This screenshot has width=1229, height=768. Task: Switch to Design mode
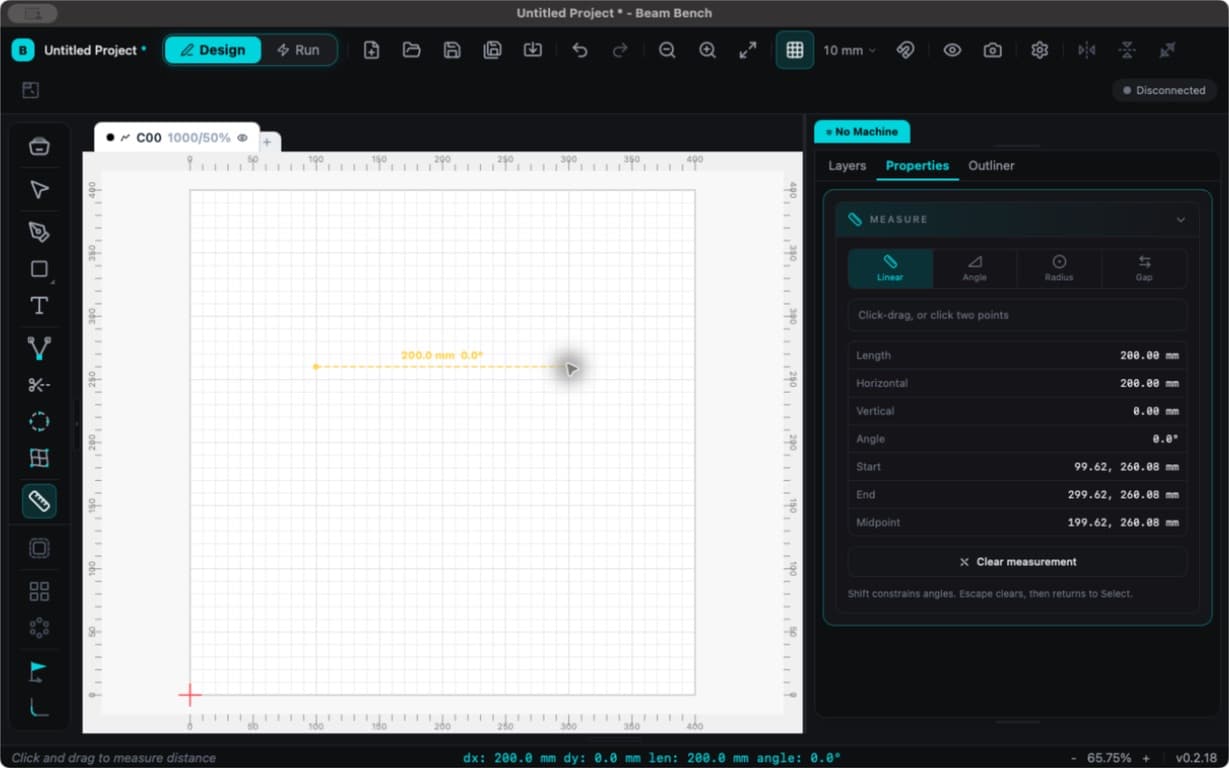pyautogui.click(x=213, y=50)
